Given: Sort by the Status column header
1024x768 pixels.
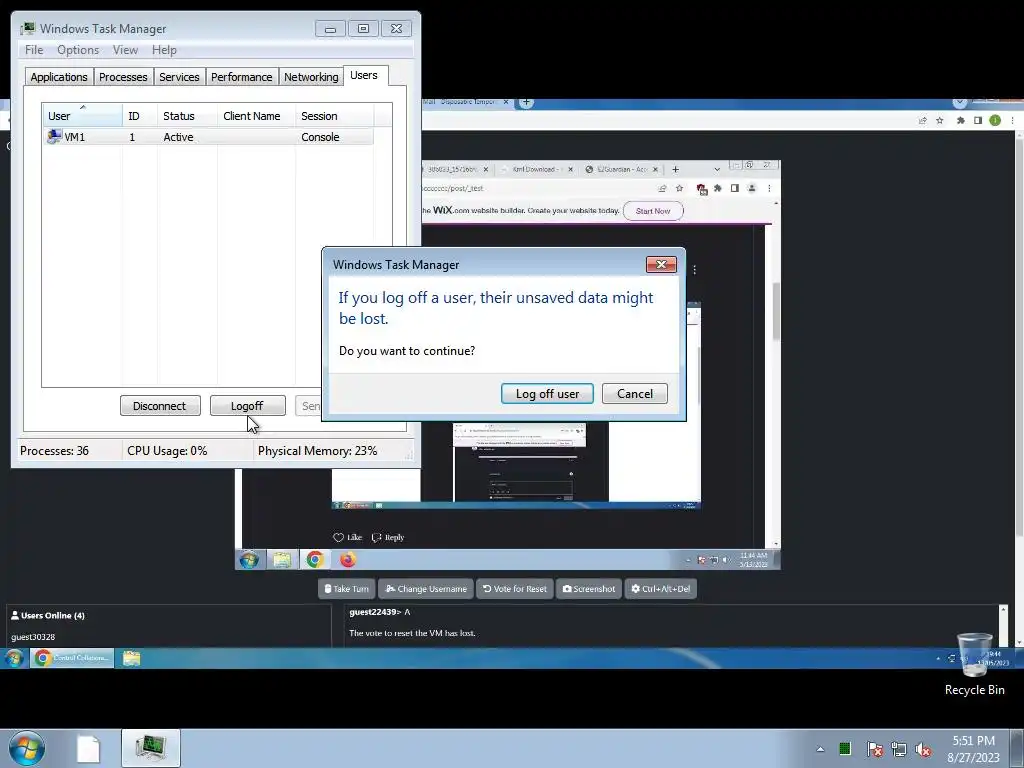Looking at the screenshot, I should click(x=187, y=116).
